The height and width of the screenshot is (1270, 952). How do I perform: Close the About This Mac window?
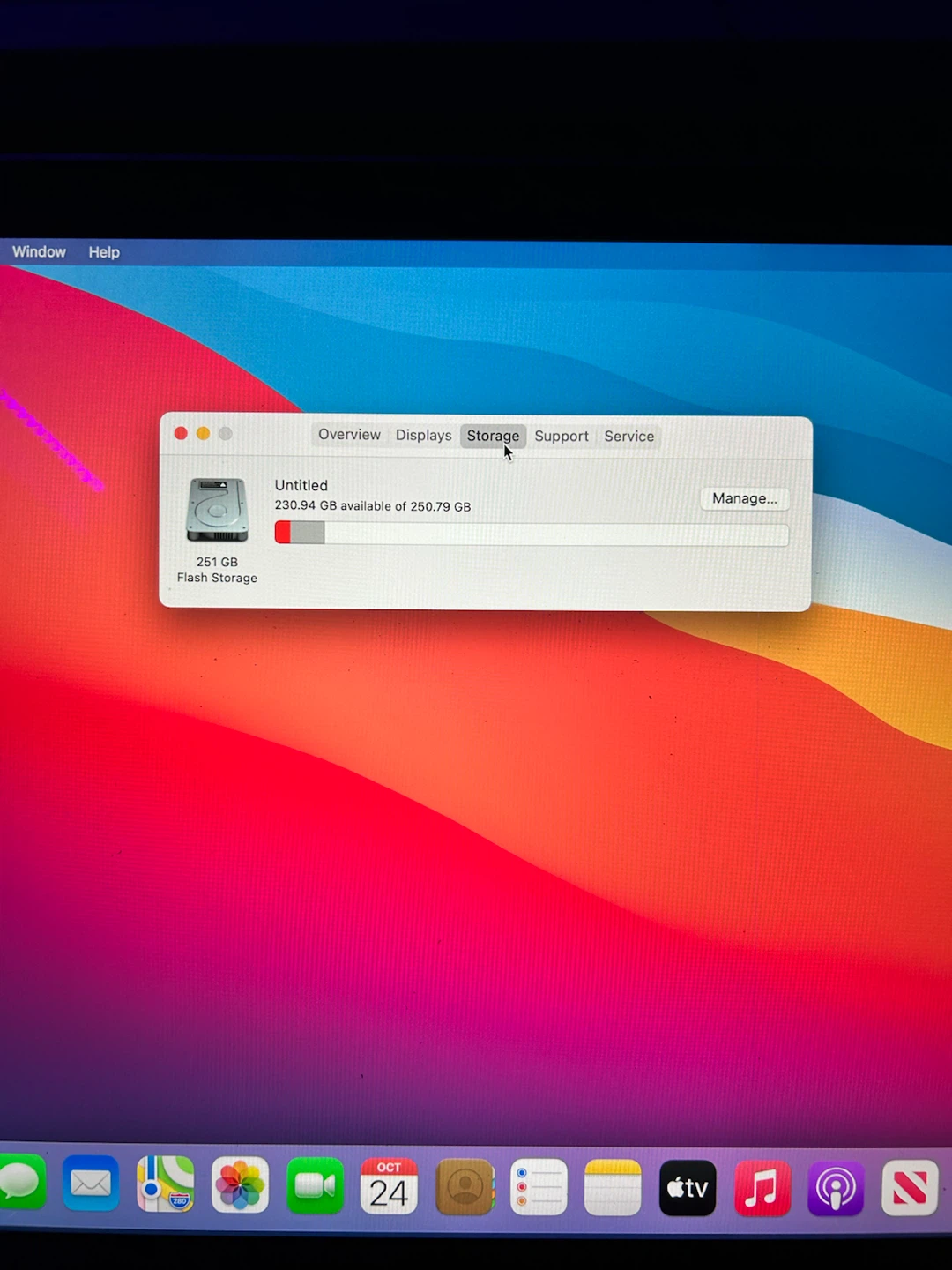point(181,433)
